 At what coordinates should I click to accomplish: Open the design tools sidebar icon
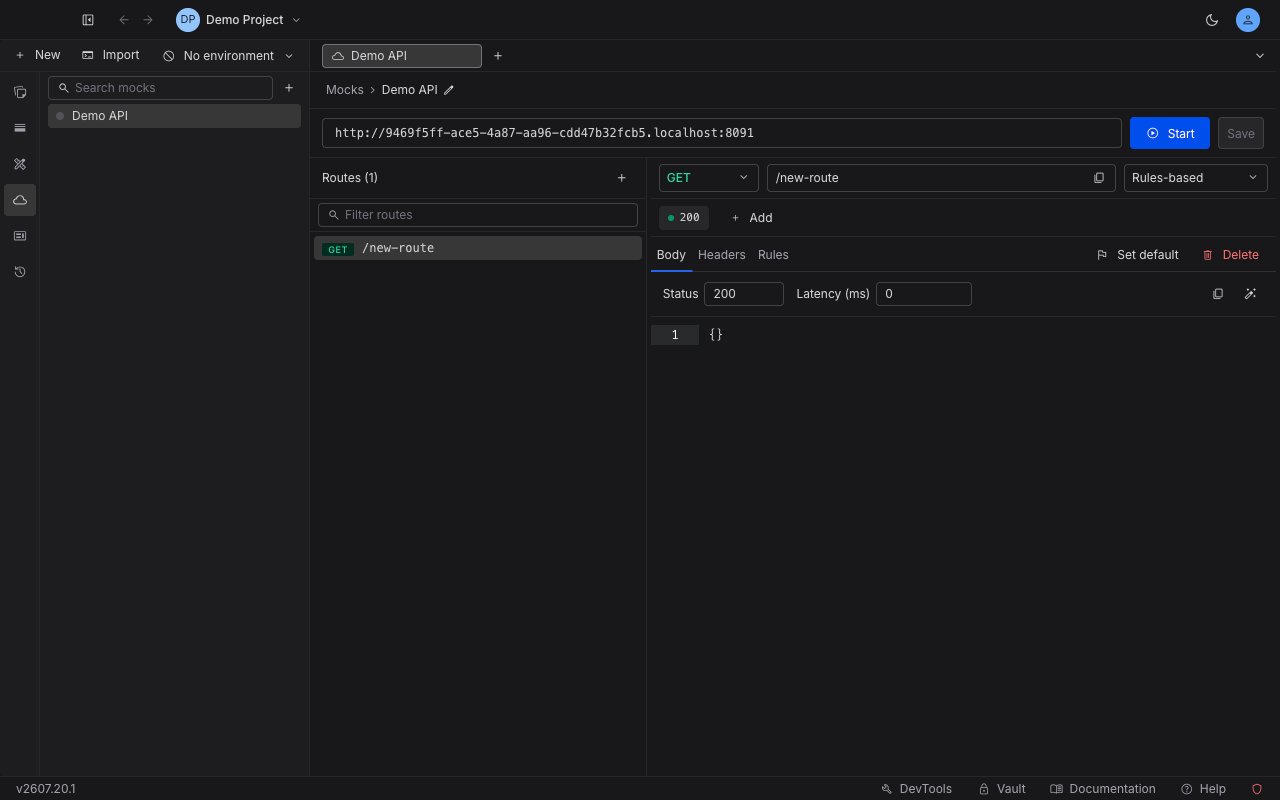click(x=20, y=164)
